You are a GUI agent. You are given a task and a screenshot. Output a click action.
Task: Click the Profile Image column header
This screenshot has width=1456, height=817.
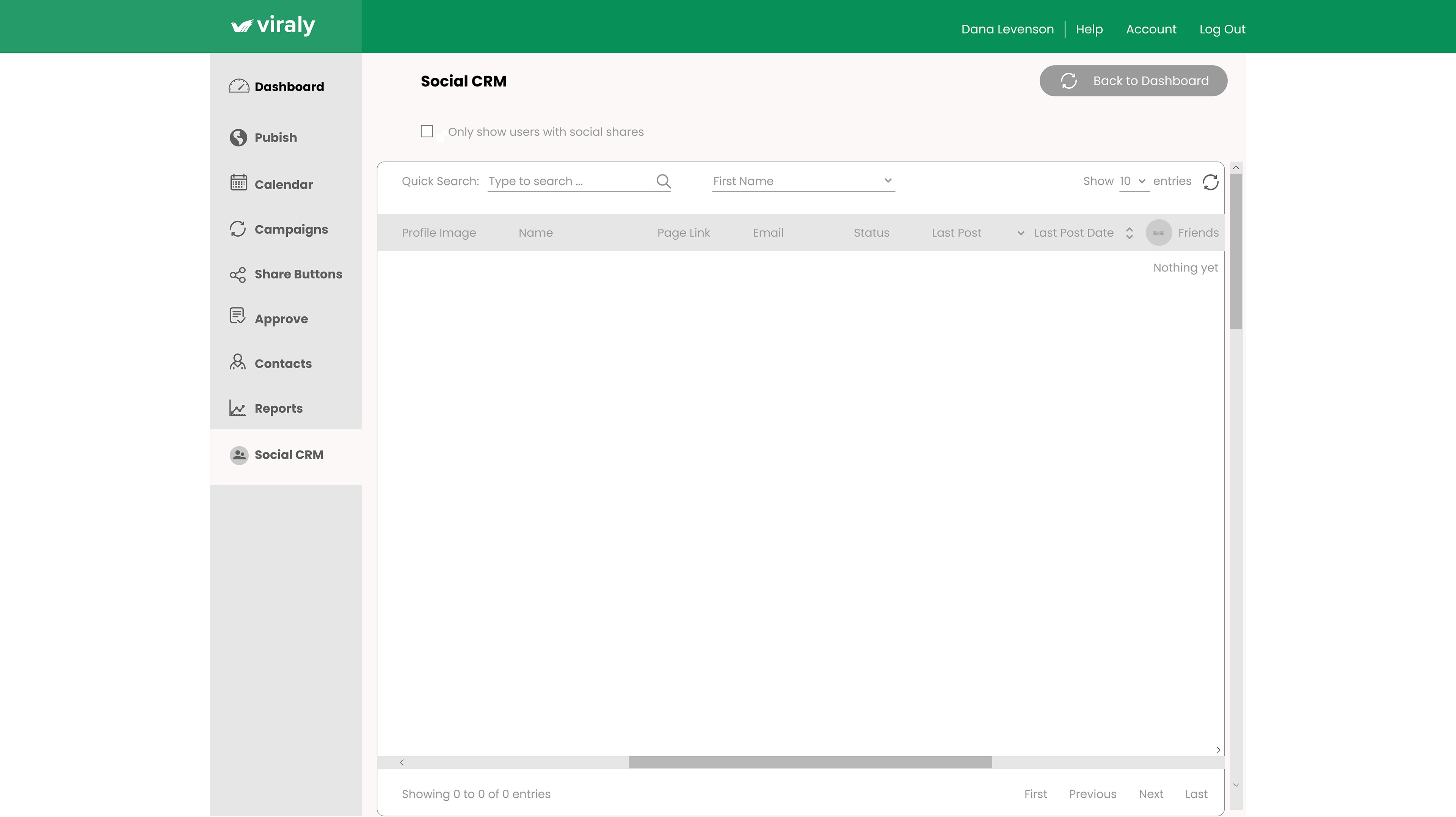click(x=439, y=233)
